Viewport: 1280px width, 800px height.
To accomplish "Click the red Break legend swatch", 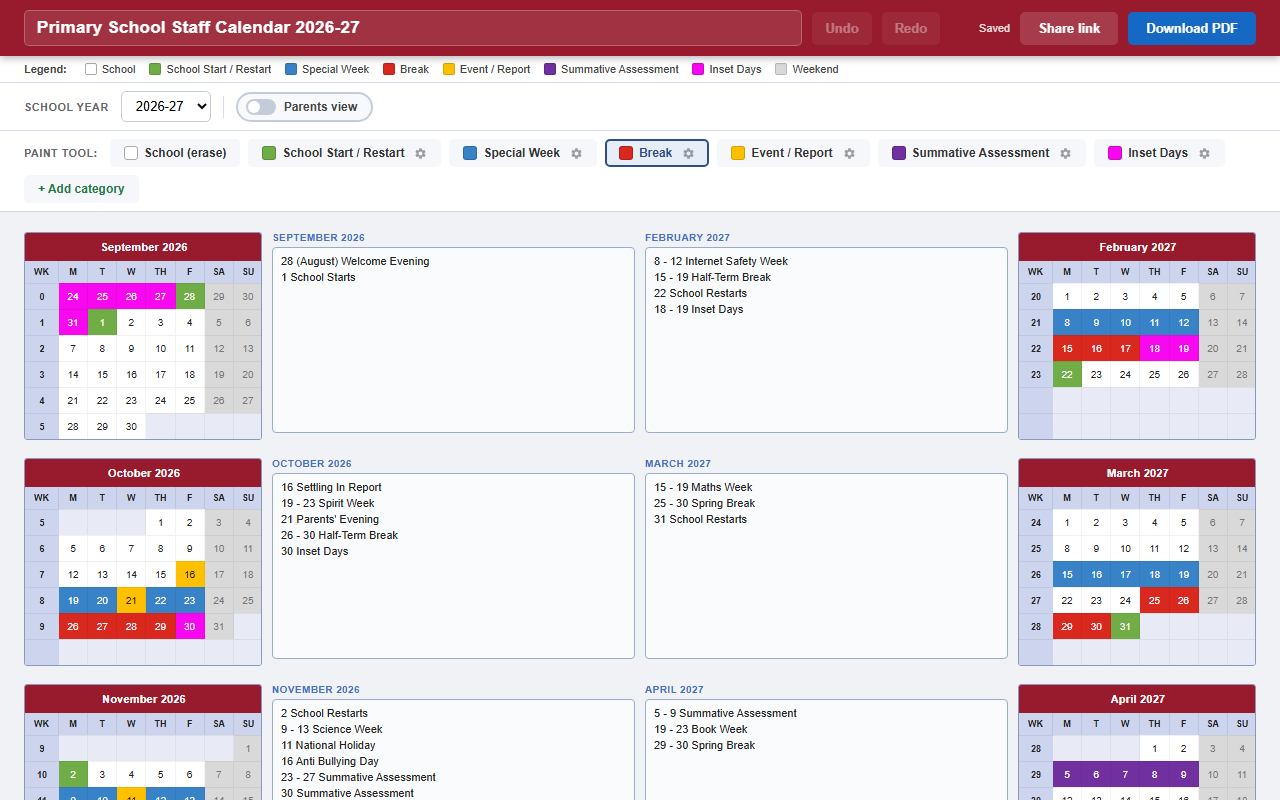I will coord(389,69).
